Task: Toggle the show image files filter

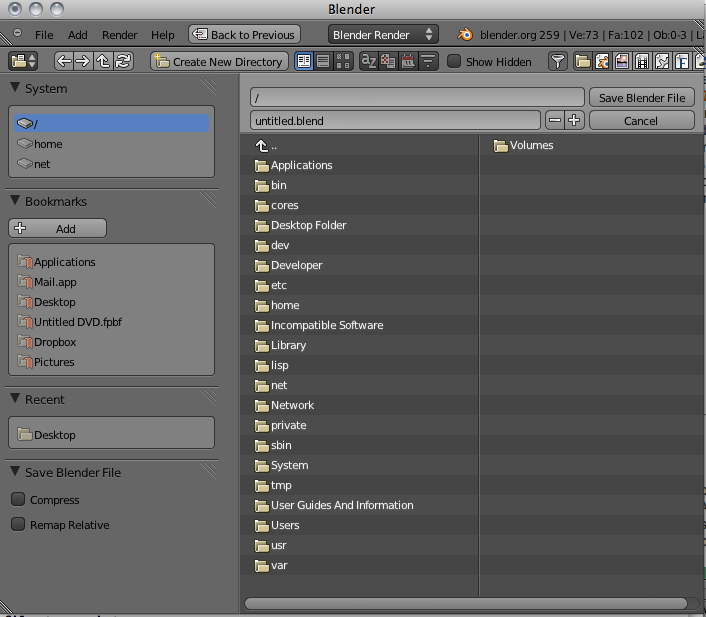Action: point(622,61)
